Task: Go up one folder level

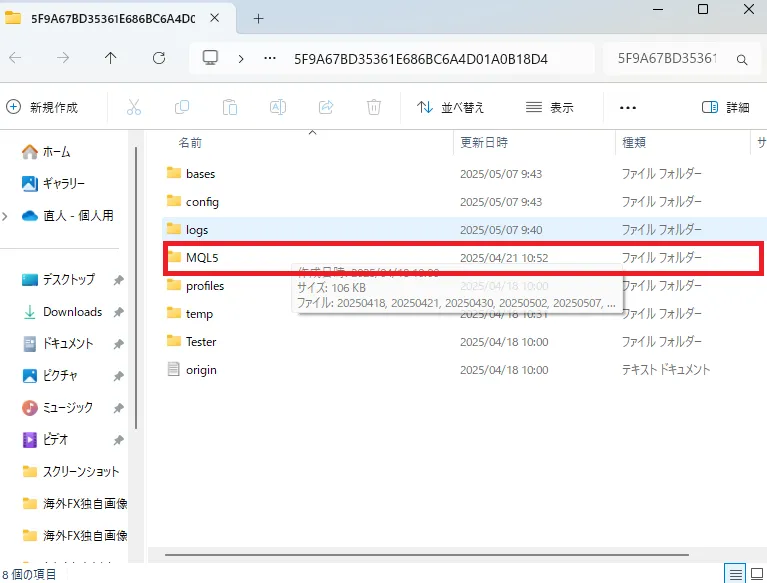Action: [111, 58]
